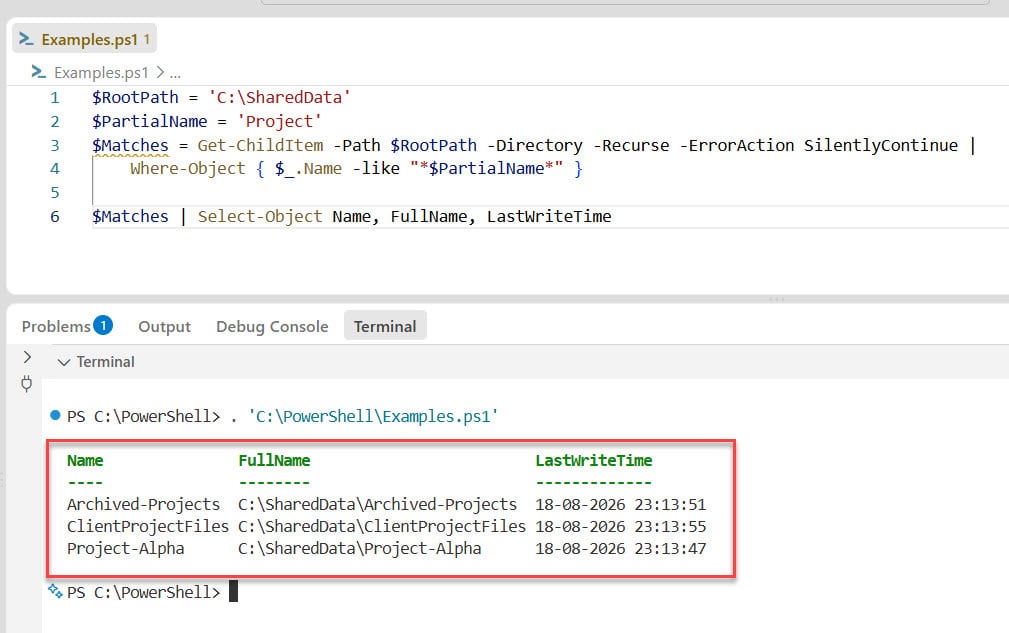Click the 'Project' string on line 2
This screenshot has width=1009, height=633.
tap(279, 122)
